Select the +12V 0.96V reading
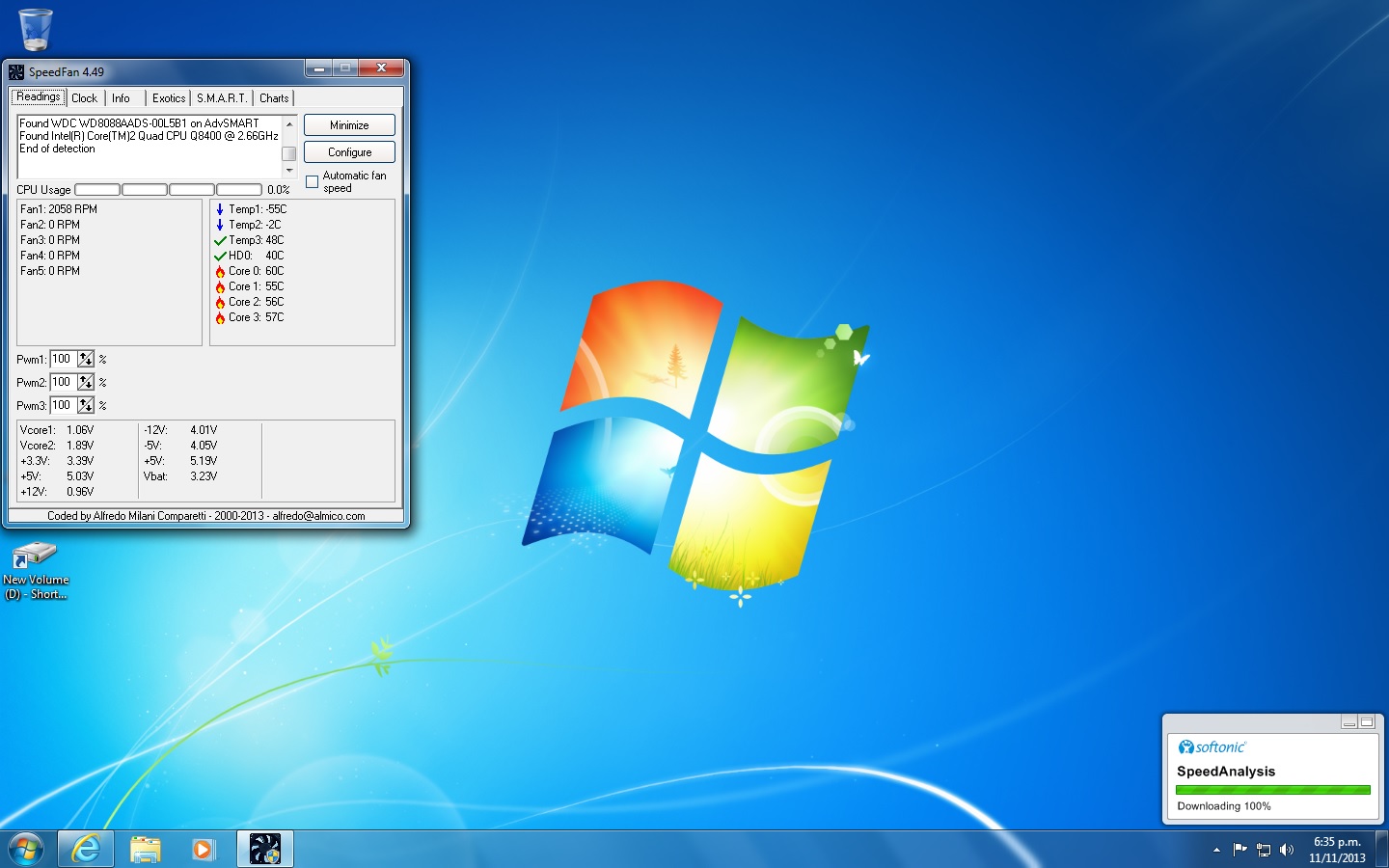The width and height of the screenshot is (1389, 868). coord(57,492)
